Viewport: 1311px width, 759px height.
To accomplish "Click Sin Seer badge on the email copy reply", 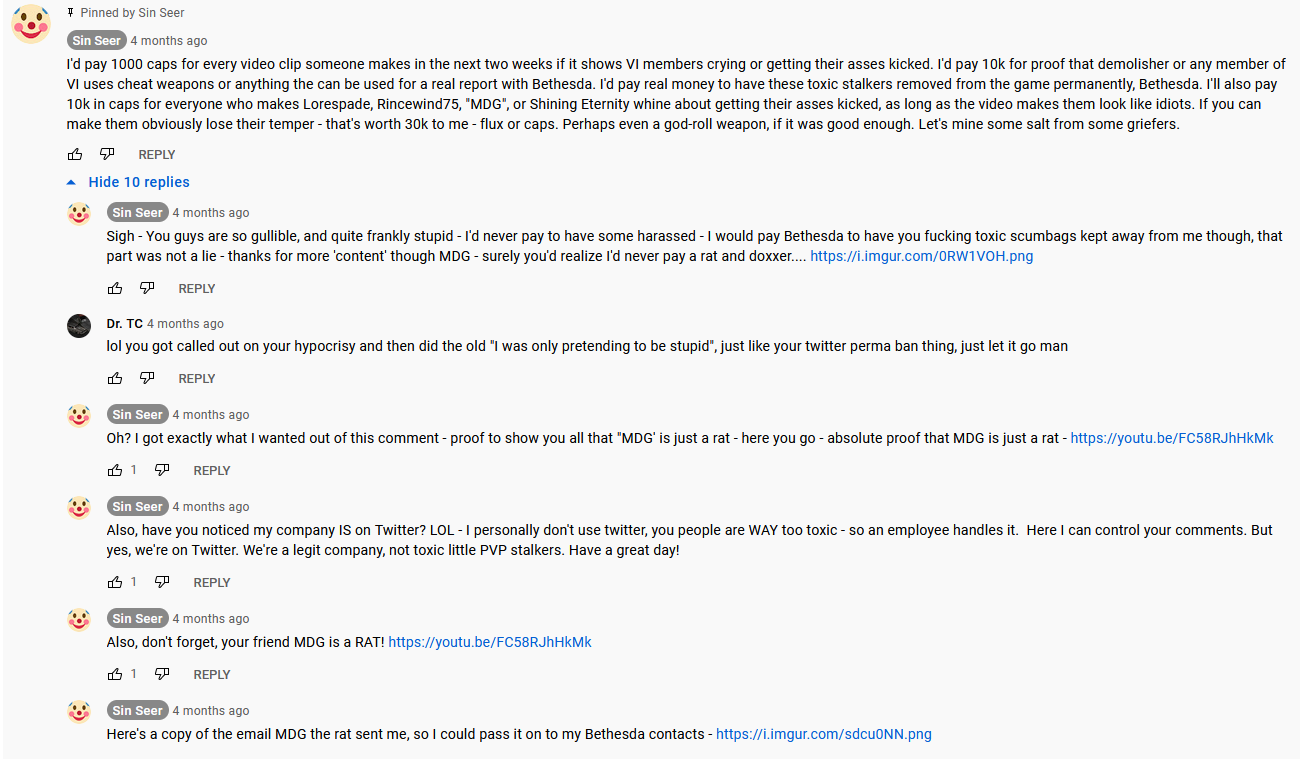I will pyautogui.click(x=138, y=711).
